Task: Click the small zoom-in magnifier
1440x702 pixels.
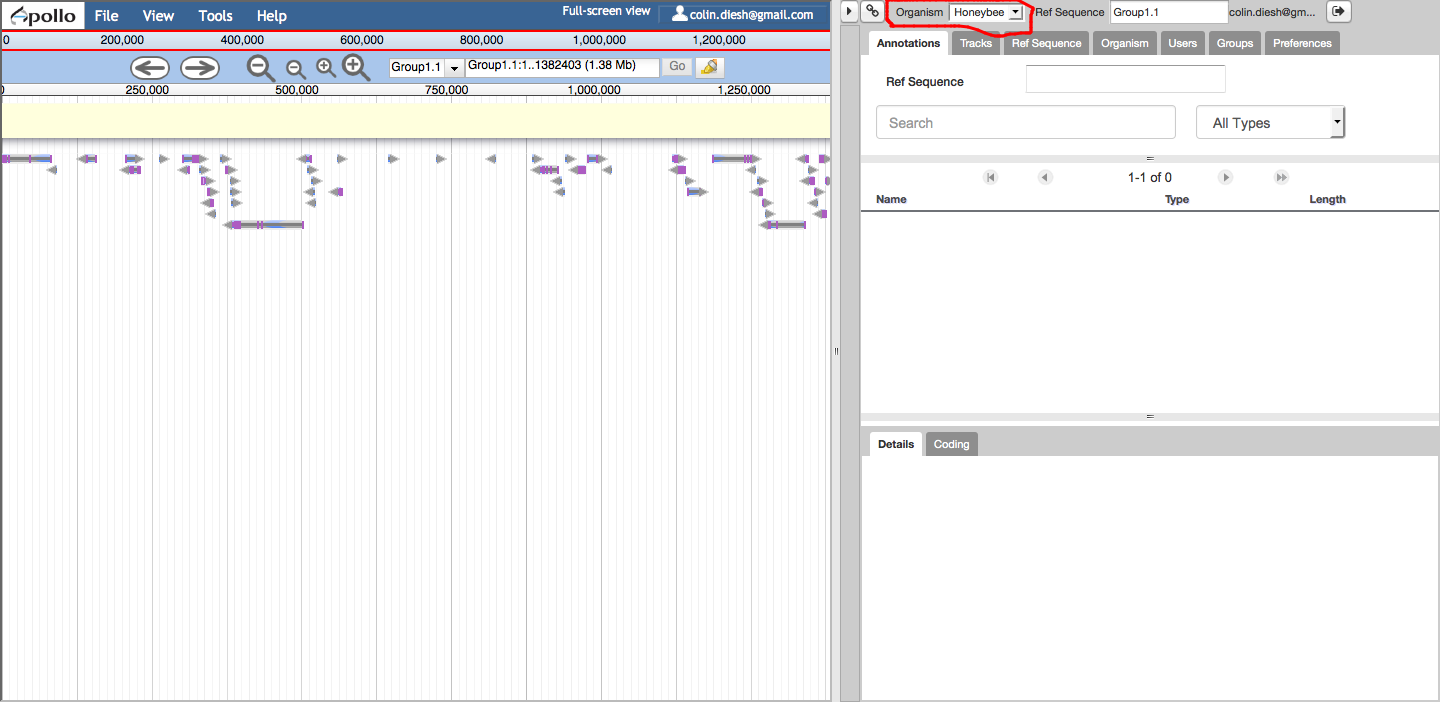Action: [x=326, y=68]
